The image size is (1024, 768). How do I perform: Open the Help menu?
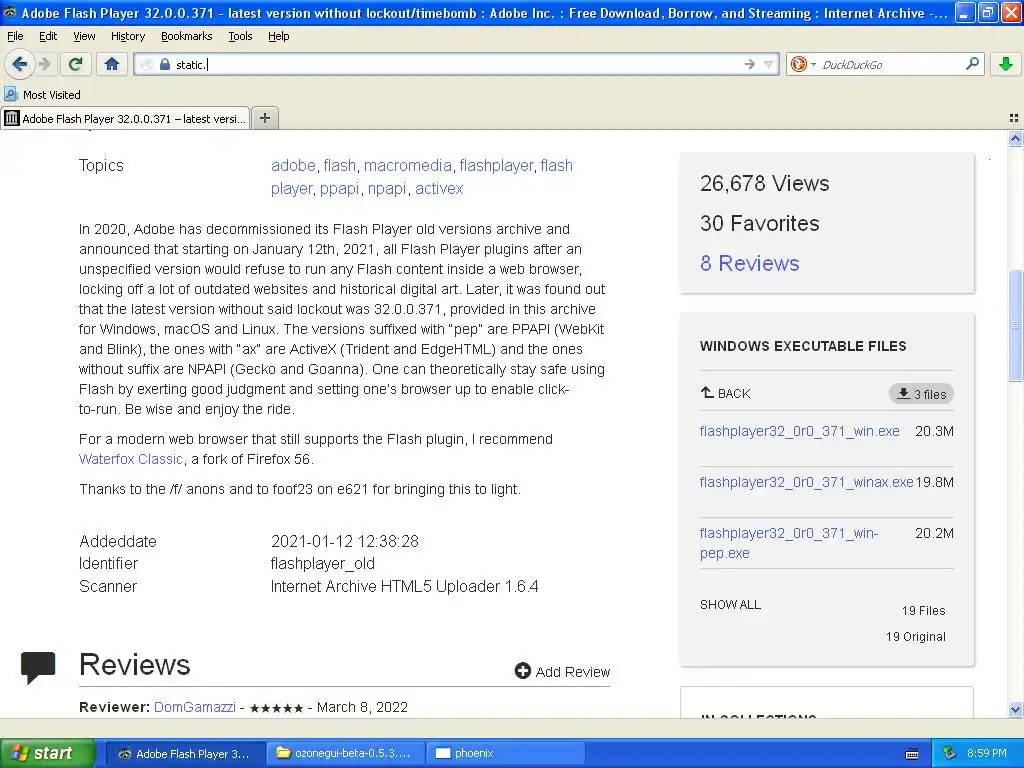coord(278,36)
